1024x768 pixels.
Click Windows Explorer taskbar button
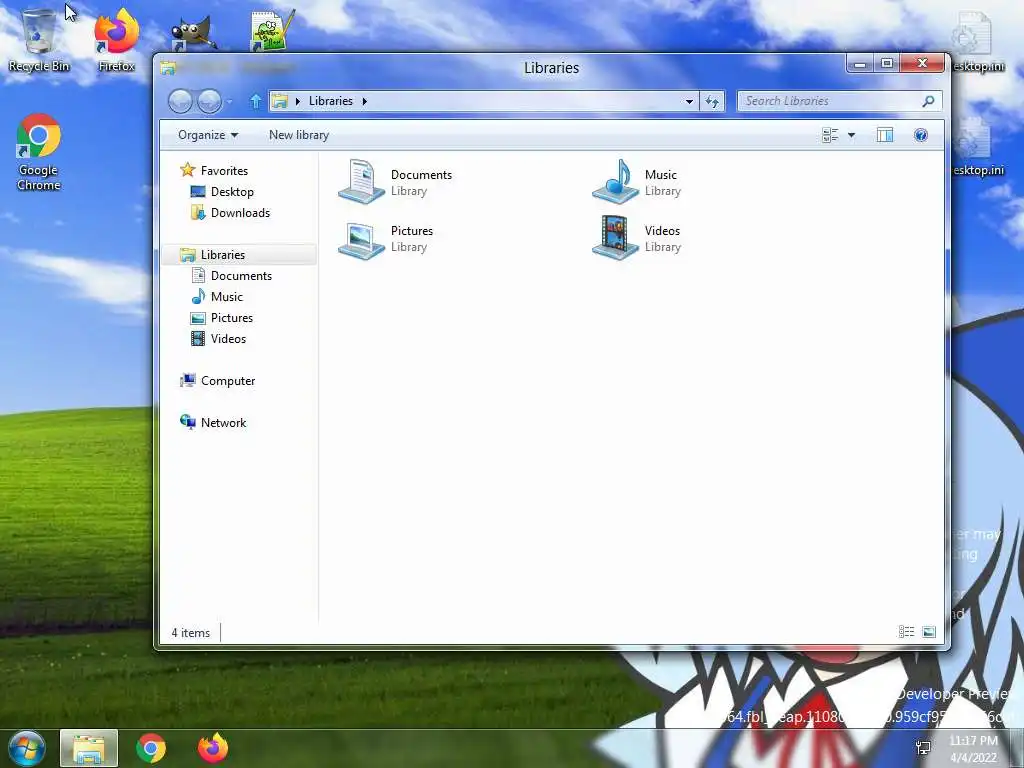[89, 748]
